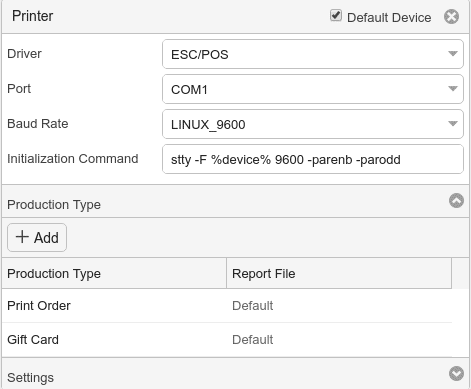Toggle the Default Device checkbox
This screenshot has width=471, height=389.
click(x=336, y=15)
